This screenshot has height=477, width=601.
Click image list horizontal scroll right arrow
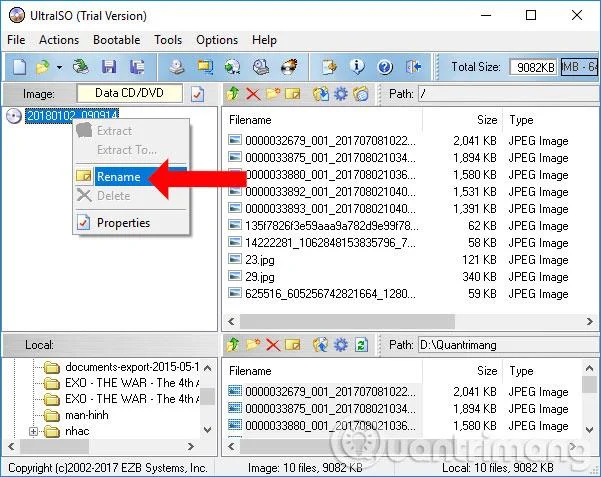pyautogui.click(x=590, y=321)
